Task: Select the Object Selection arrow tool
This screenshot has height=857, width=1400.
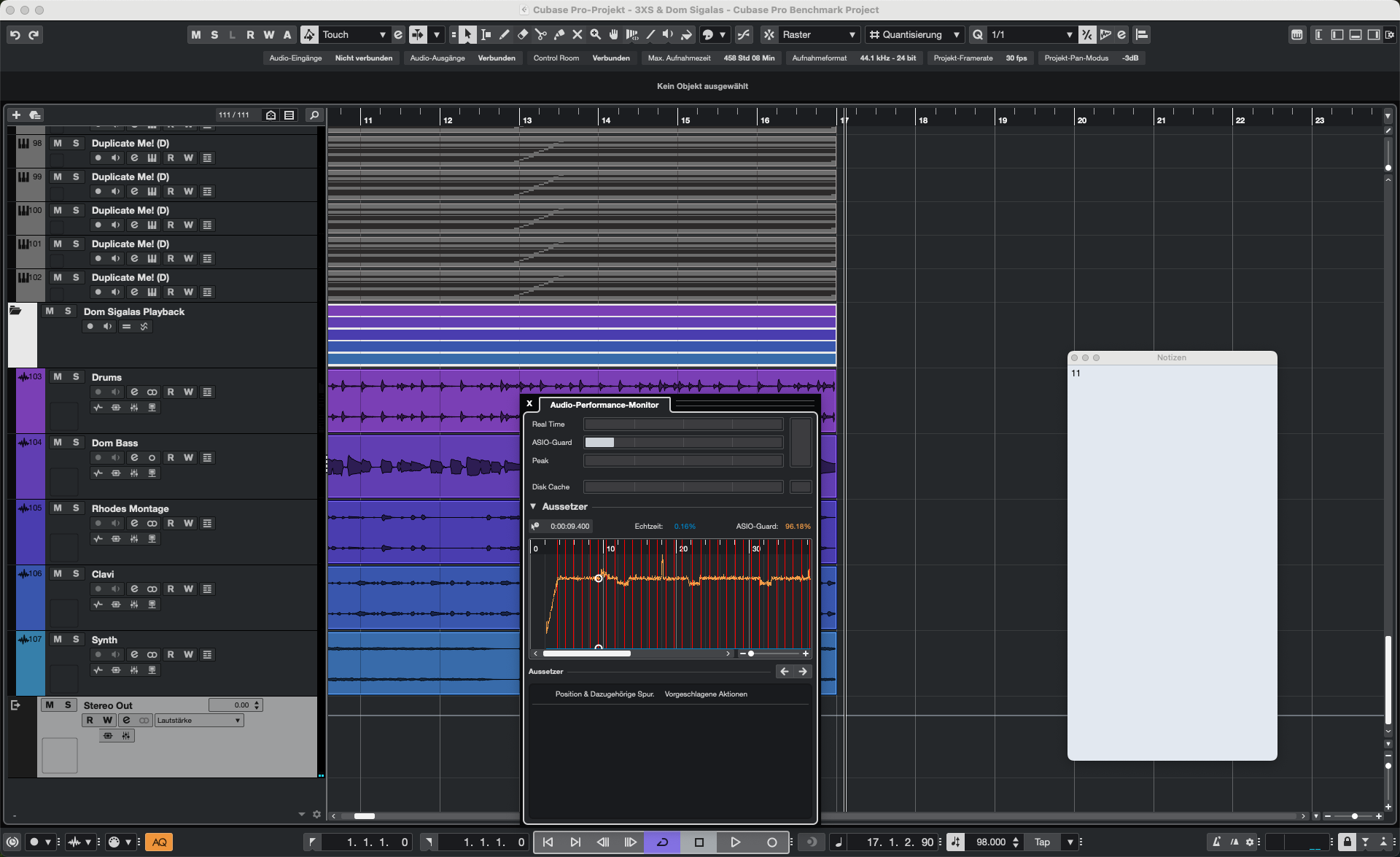Action: pos(467,34)
